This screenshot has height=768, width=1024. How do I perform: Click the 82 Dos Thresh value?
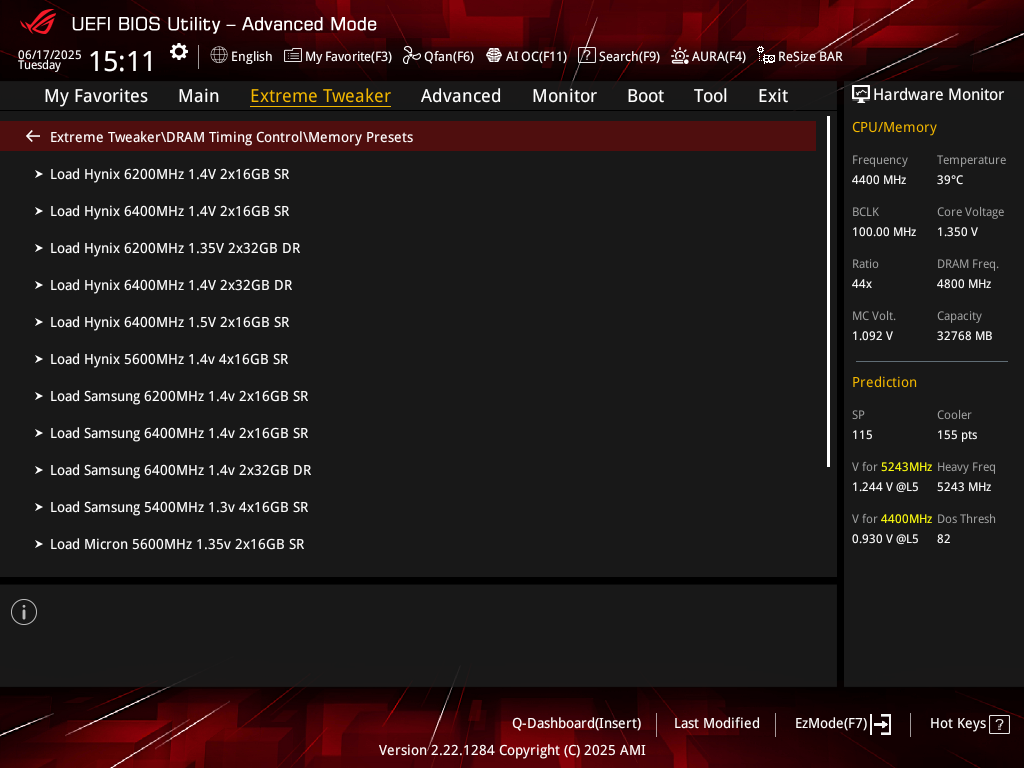[x=944, y=539]
